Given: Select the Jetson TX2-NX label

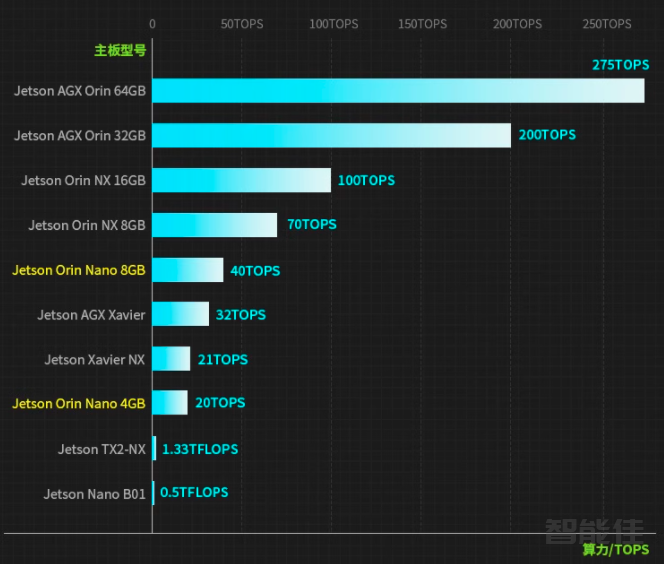Looking at the screenshot, I should 101,450.
